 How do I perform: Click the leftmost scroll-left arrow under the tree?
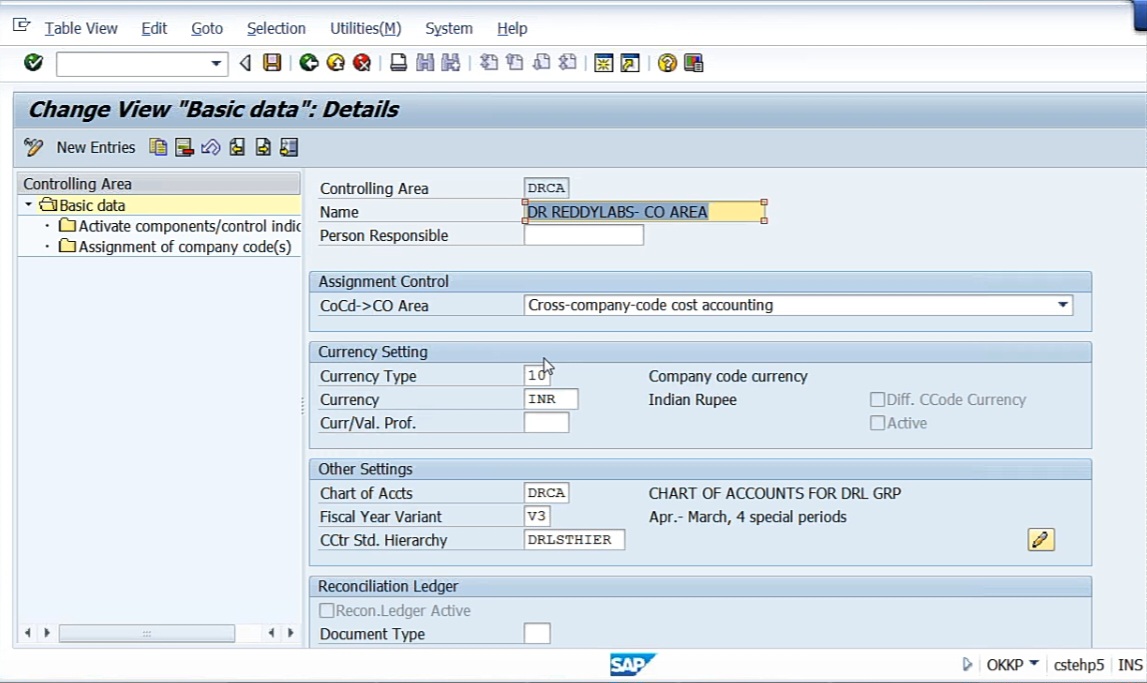(28, 633)
